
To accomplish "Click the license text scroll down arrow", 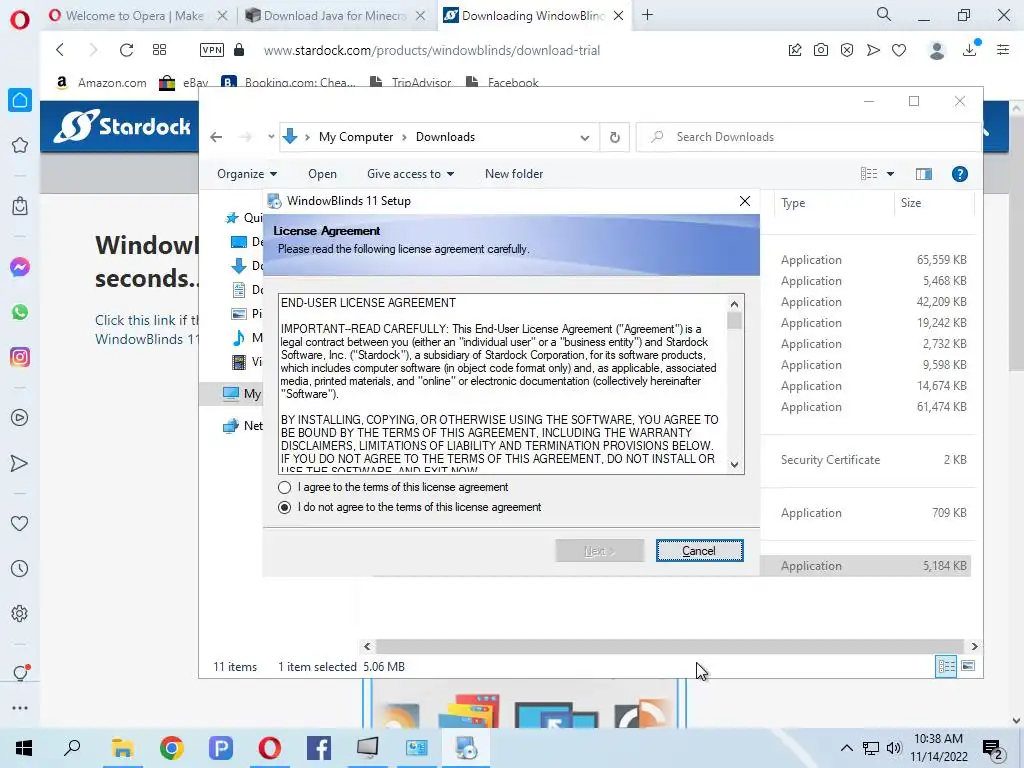I will pyautogui.click(x=735, y=465).
